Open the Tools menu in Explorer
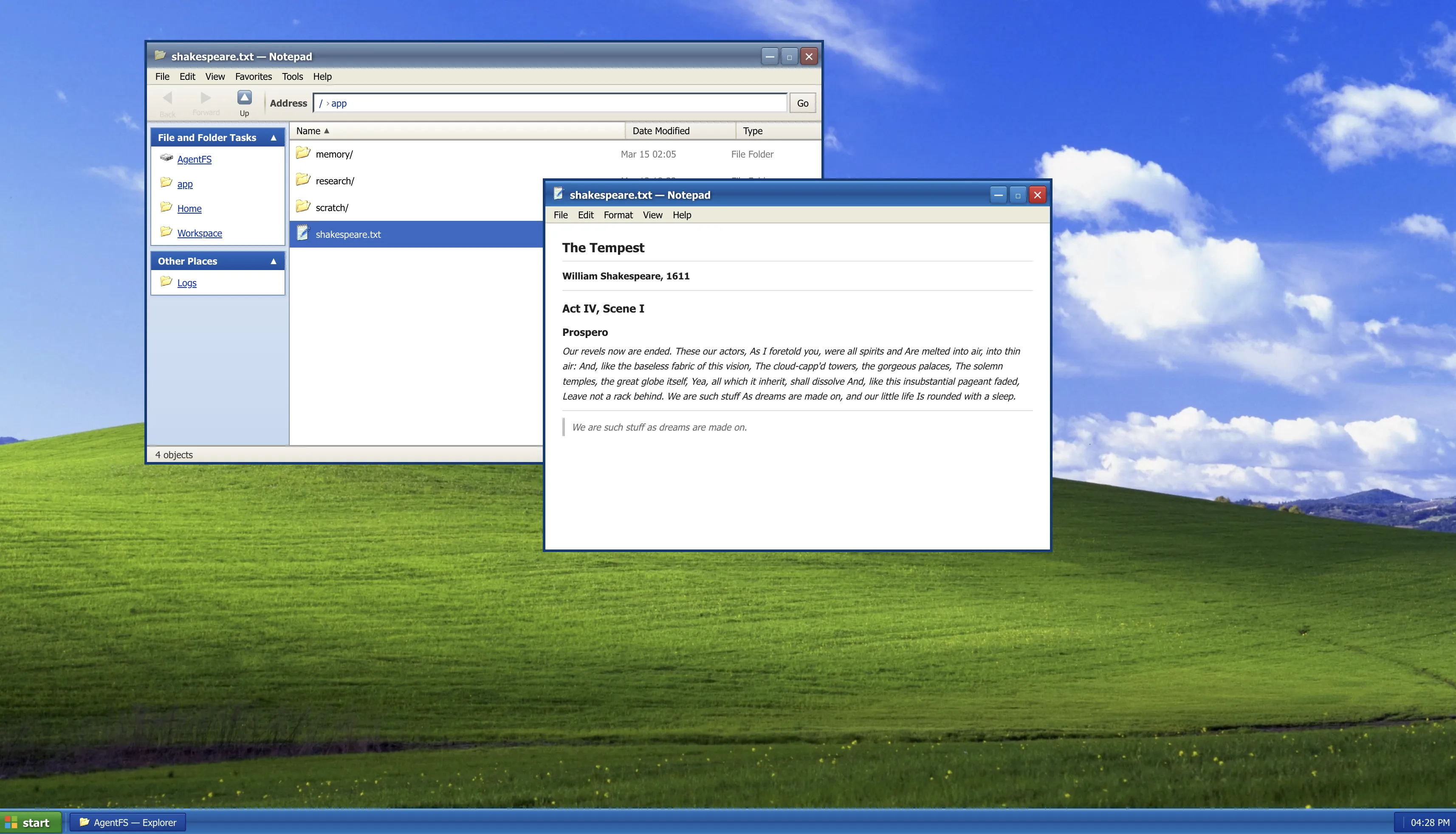 tap(292, 77)
